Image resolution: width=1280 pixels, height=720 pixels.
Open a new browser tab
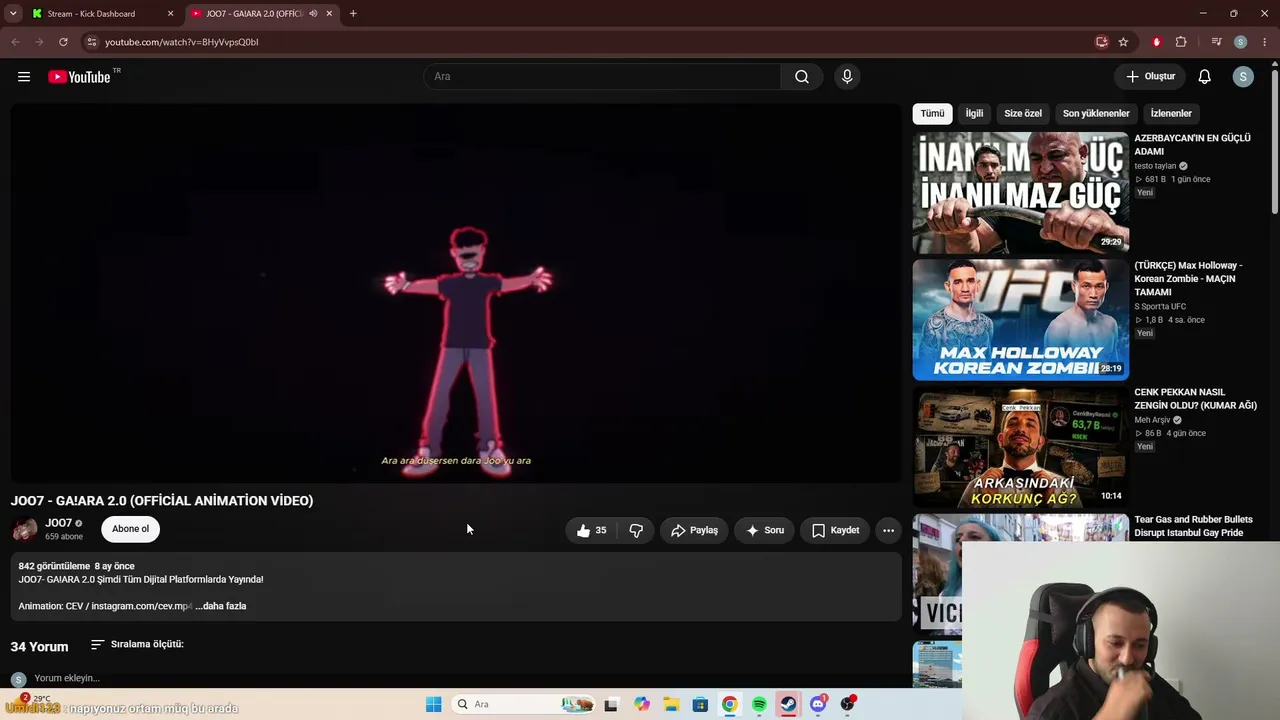353,14
